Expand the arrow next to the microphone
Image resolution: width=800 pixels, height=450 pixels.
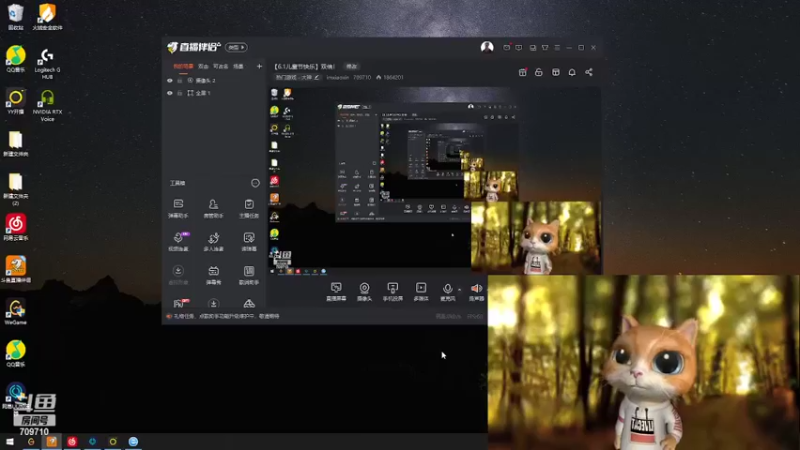pos(460,289)
